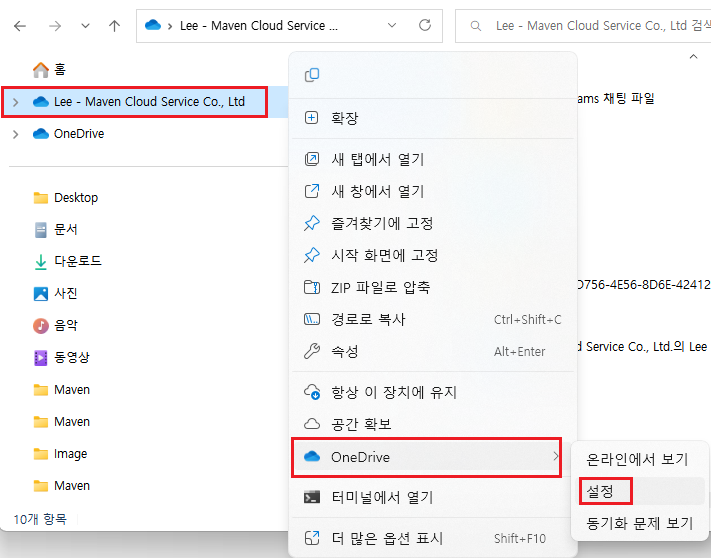The image size is (711, 558).
Task: Click the music note icon beside 음악
Action: coord(41,325)
